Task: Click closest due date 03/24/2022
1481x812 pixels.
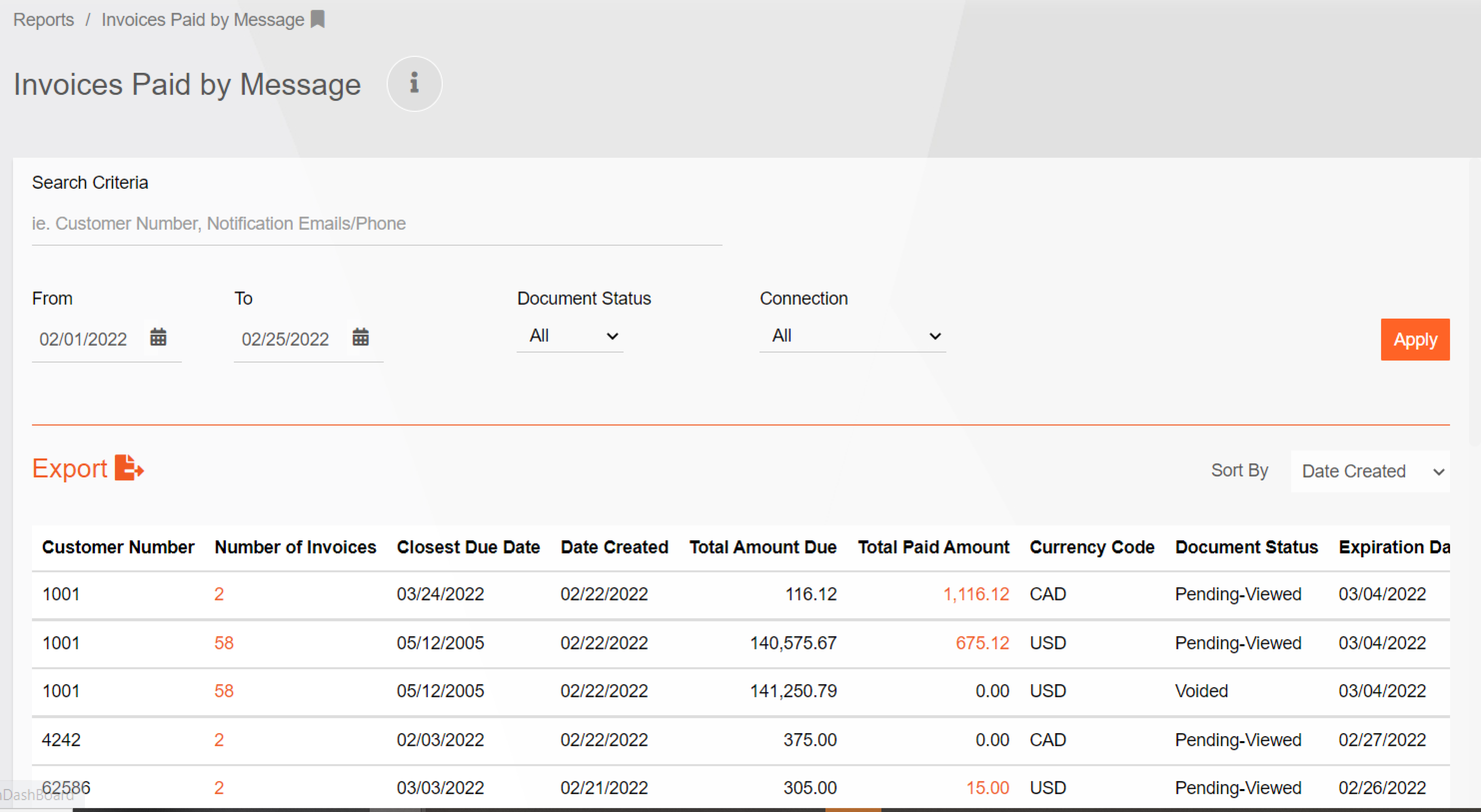Action: [440, 594]
